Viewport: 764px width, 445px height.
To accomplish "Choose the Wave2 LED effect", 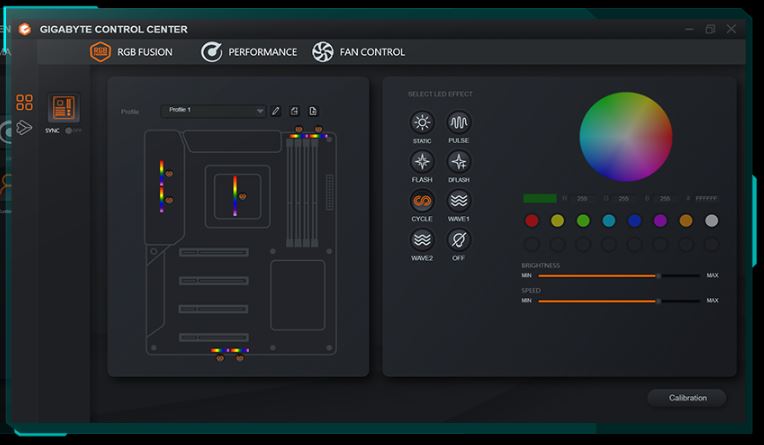I will tap(422, 240).
